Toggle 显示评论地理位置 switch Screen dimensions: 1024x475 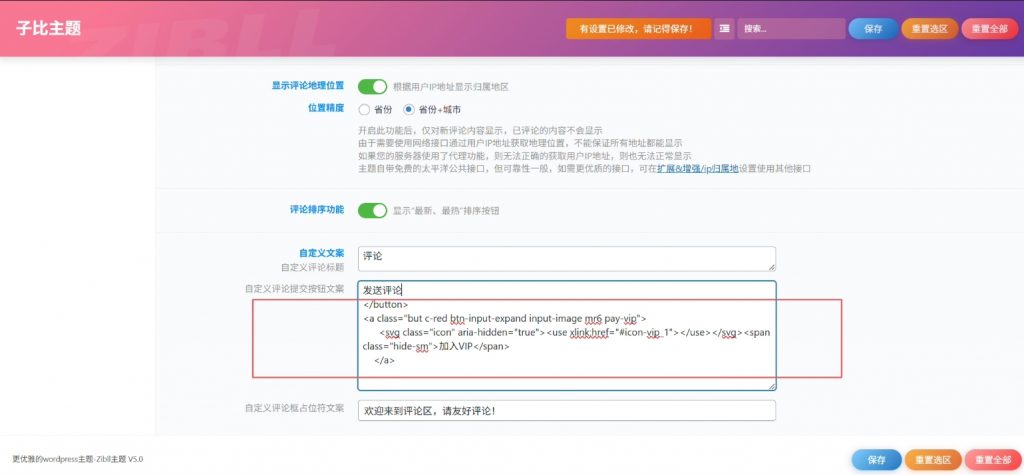372,87
